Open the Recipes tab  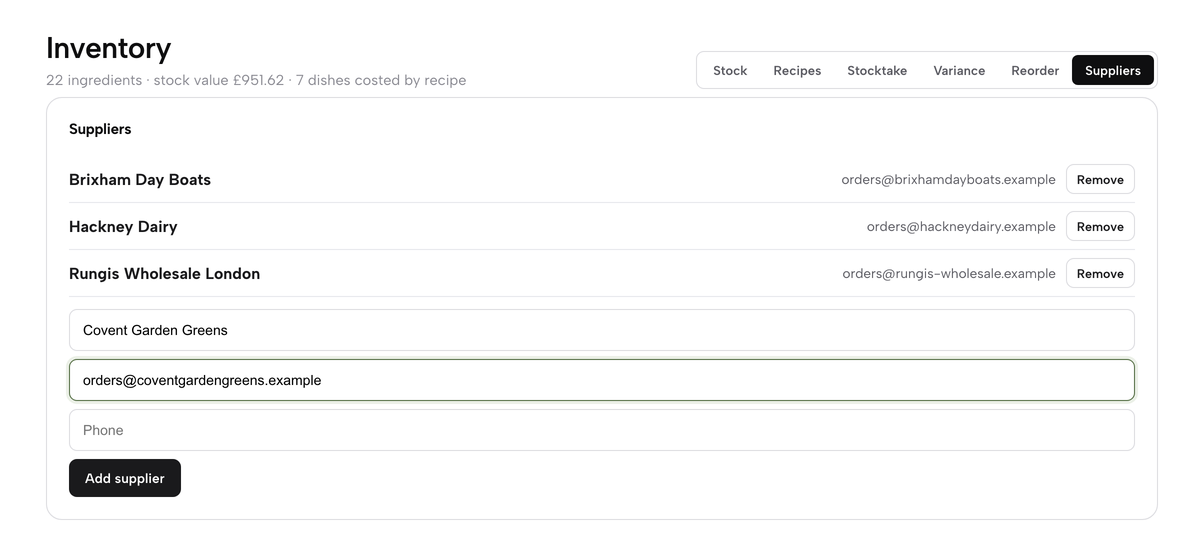[797, 70]
